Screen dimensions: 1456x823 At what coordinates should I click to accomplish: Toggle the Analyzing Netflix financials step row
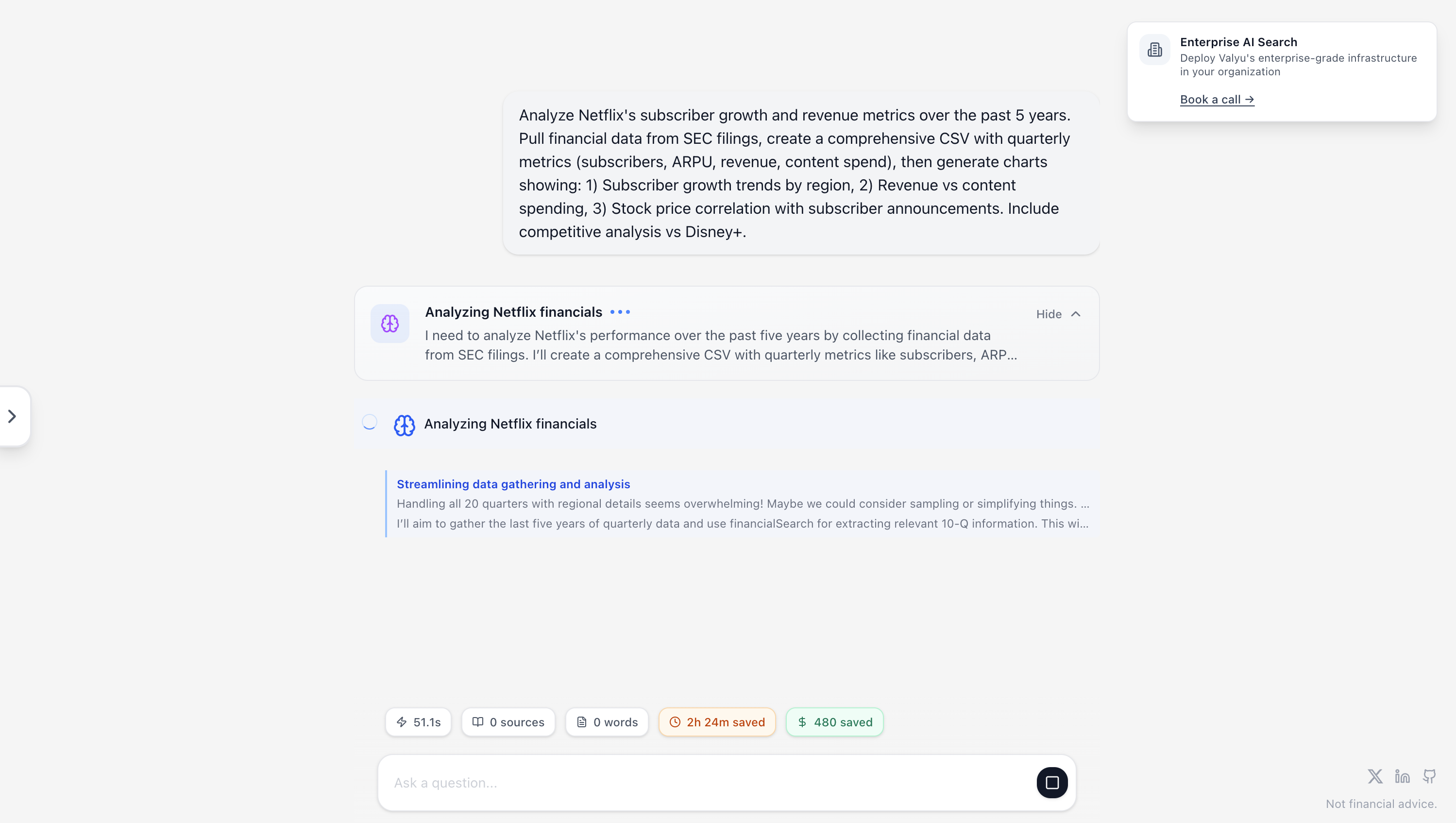(727, 424)
